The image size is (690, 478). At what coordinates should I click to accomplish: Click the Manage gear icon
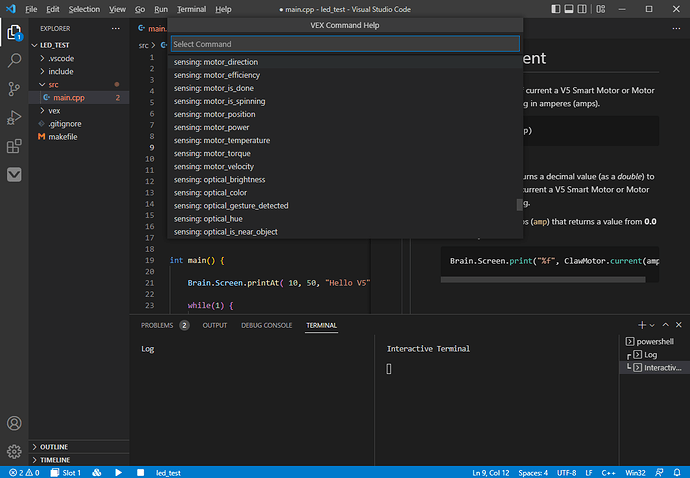point(15,451)
